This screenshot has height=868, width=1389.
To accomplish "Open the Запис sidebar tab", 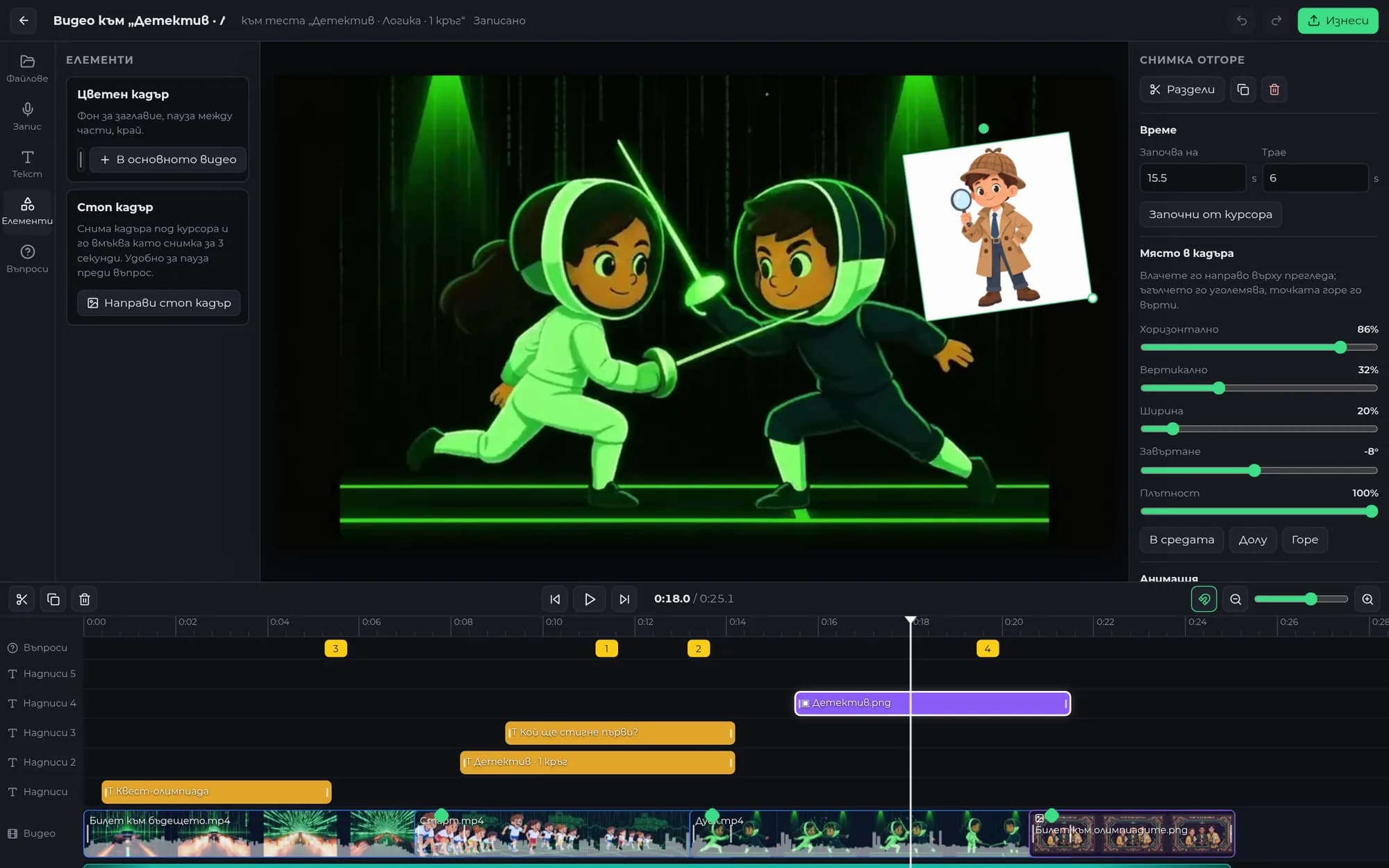I will coord(27,117).
